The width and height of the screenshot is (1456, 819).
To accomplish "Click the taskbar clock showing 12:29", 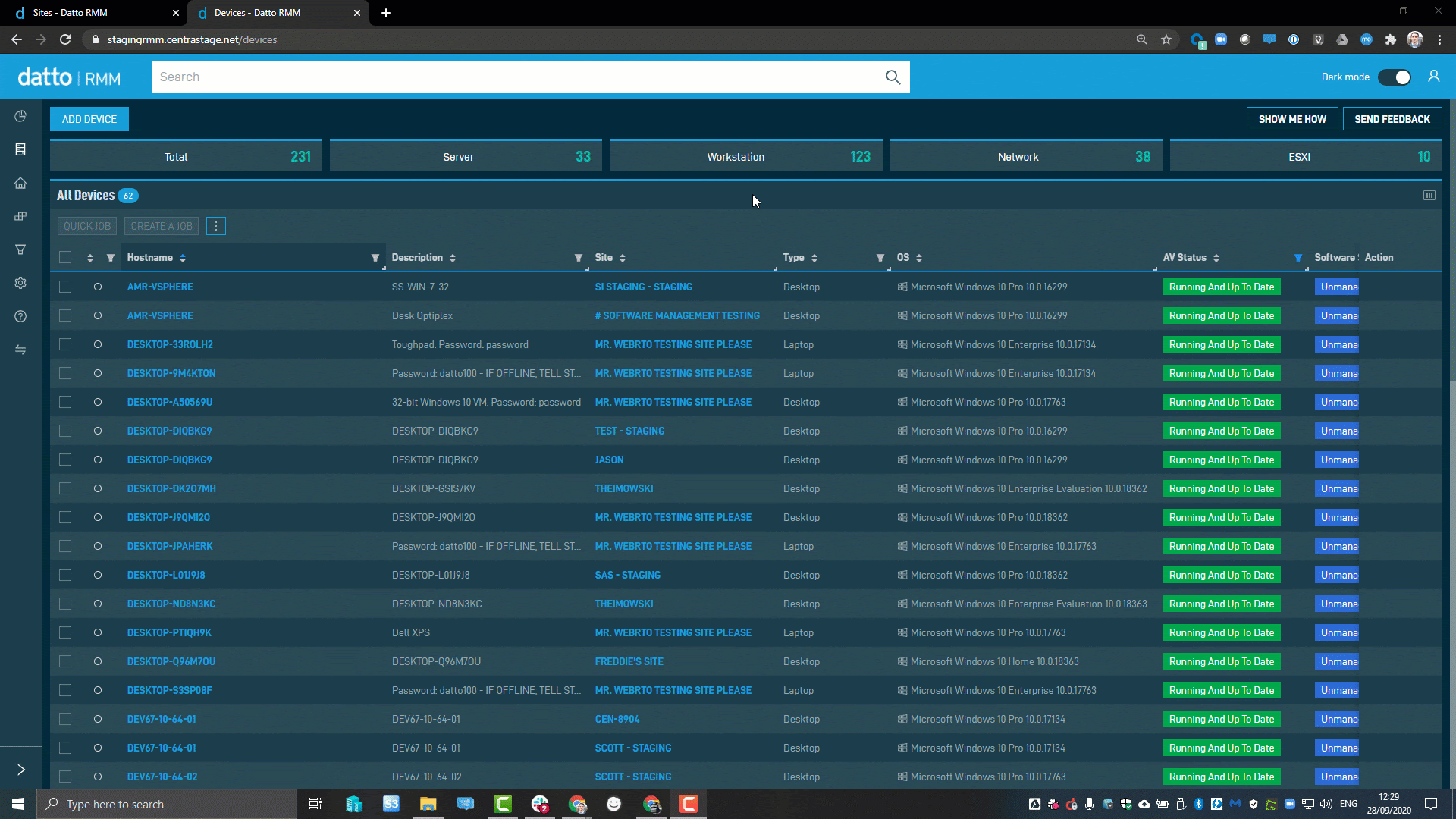I will [x=1389, y=804].
